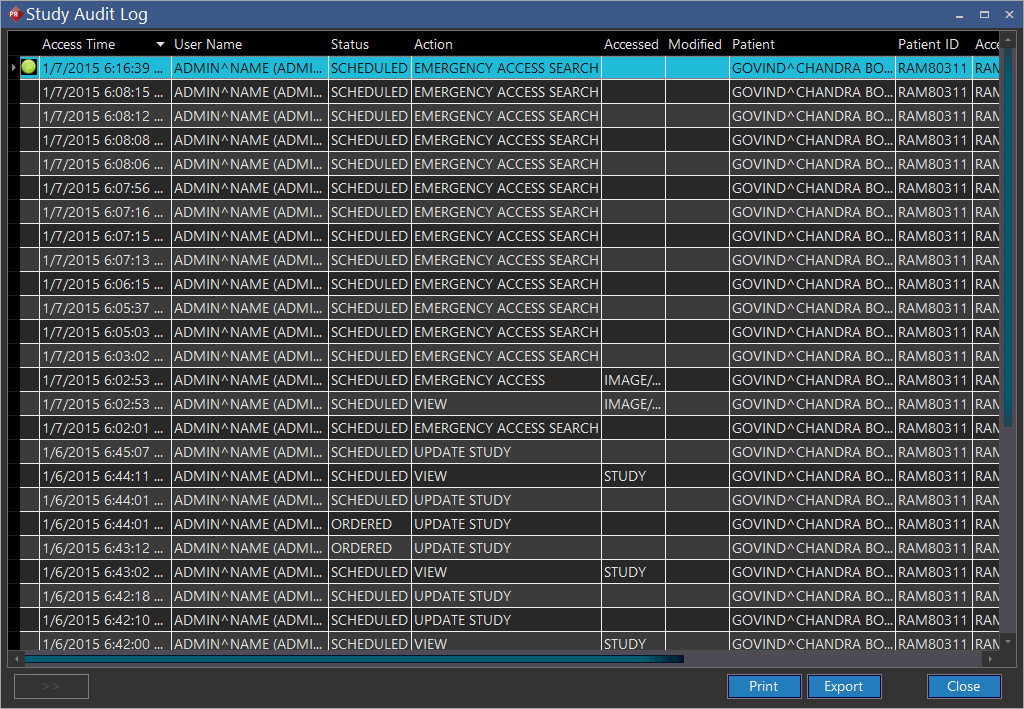Click the Patient ID column header
Screen dimensions: 1024x709
(x=928, y=44)
